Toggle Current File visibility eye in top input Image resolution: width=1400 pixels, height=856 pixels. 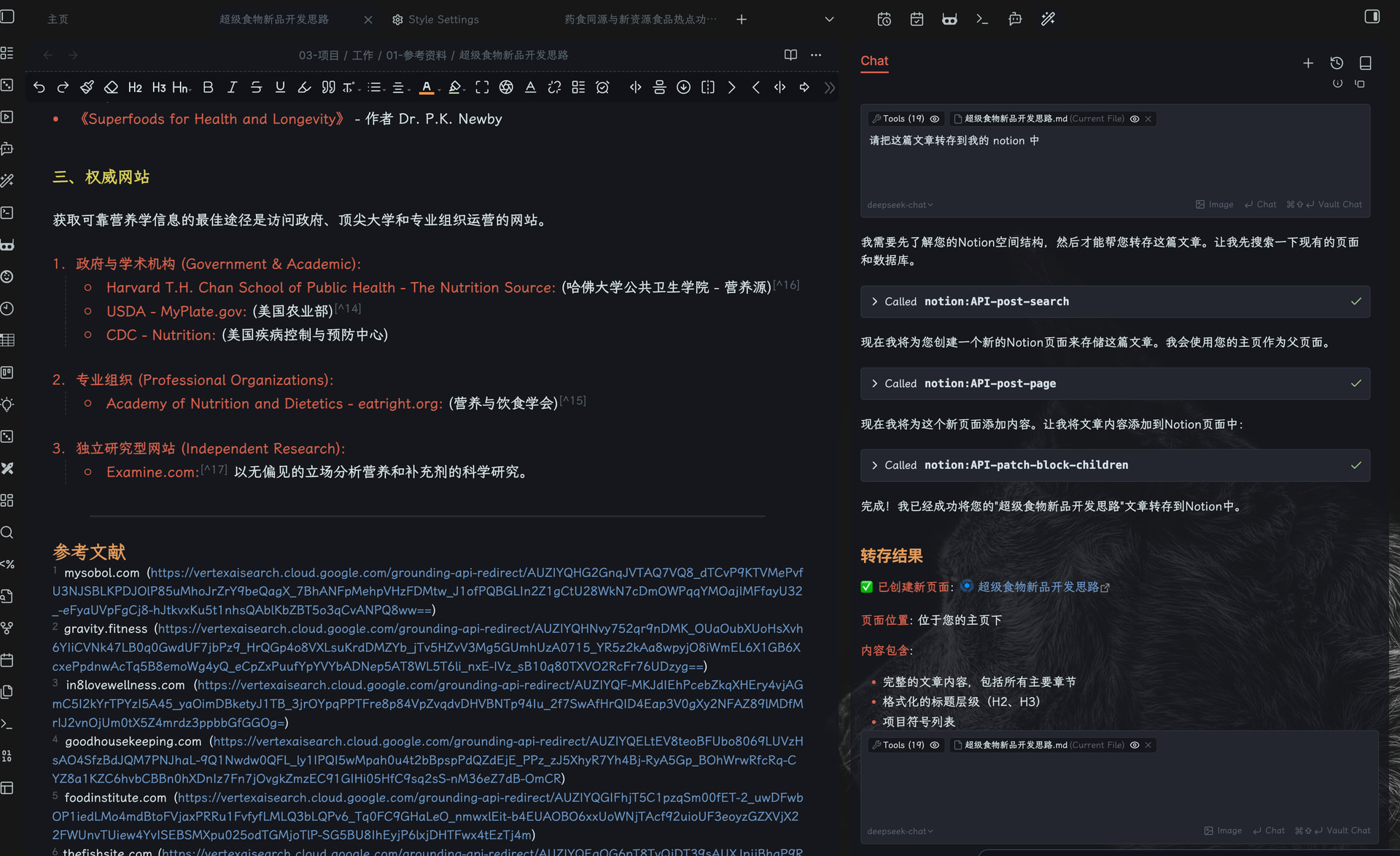coord(1135,119)
